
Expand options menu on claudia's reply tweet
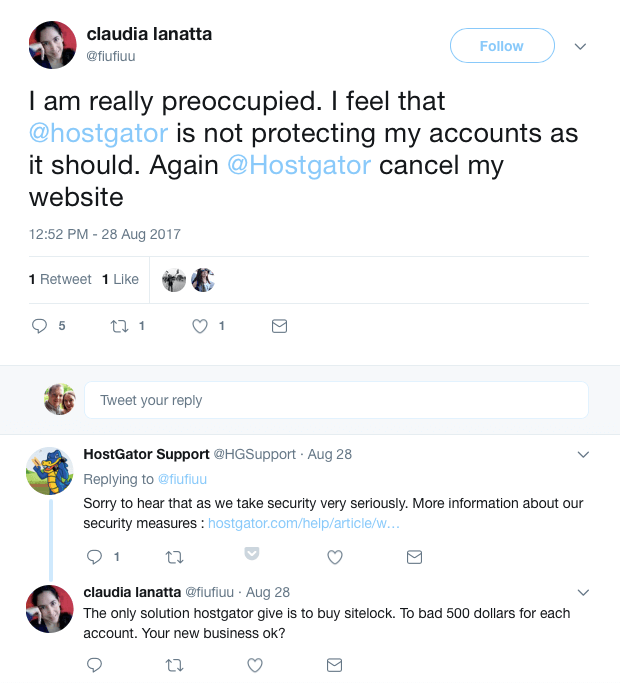click(584, 592)
